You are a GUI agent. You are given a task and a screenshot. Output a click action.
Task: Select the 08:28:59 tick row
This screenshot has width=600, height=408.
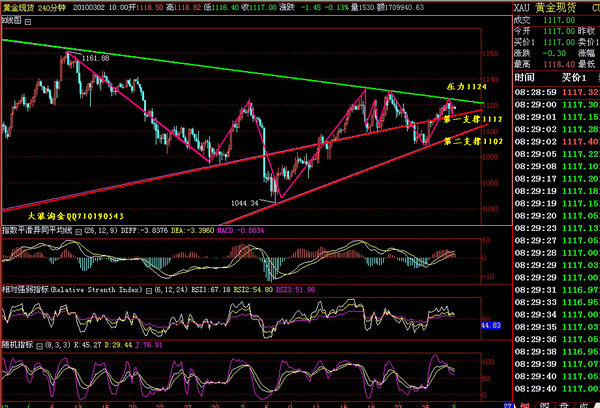click(x=557, y=92)
